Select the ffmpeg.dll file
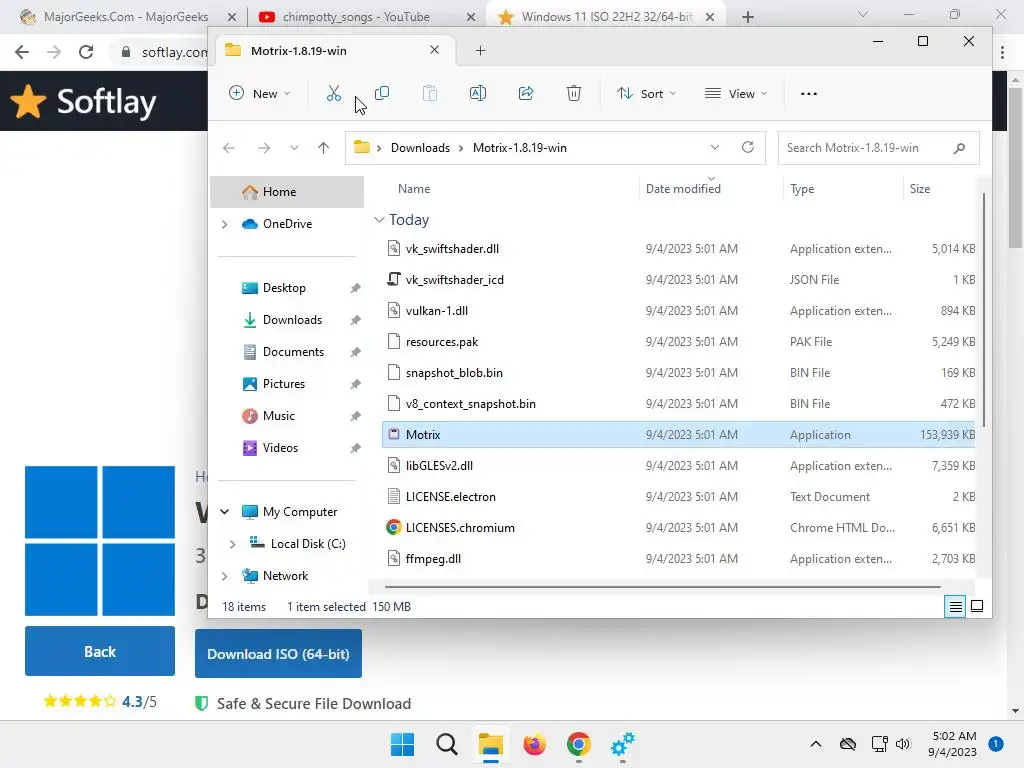 678,559
